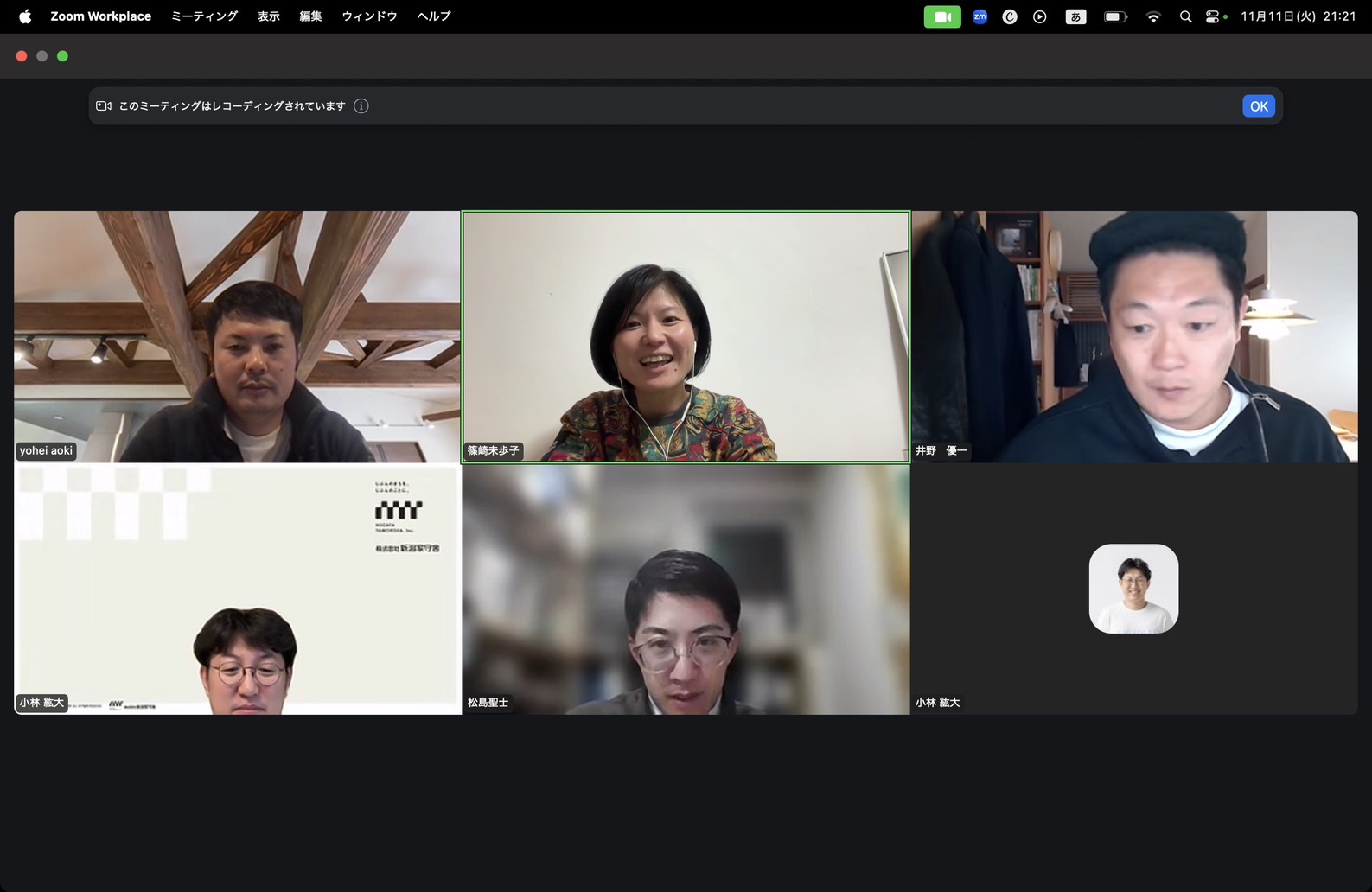The width and height of the screenshot is (1372, 892).
Task: Open the 表示 menu
Action: point(268,16)
